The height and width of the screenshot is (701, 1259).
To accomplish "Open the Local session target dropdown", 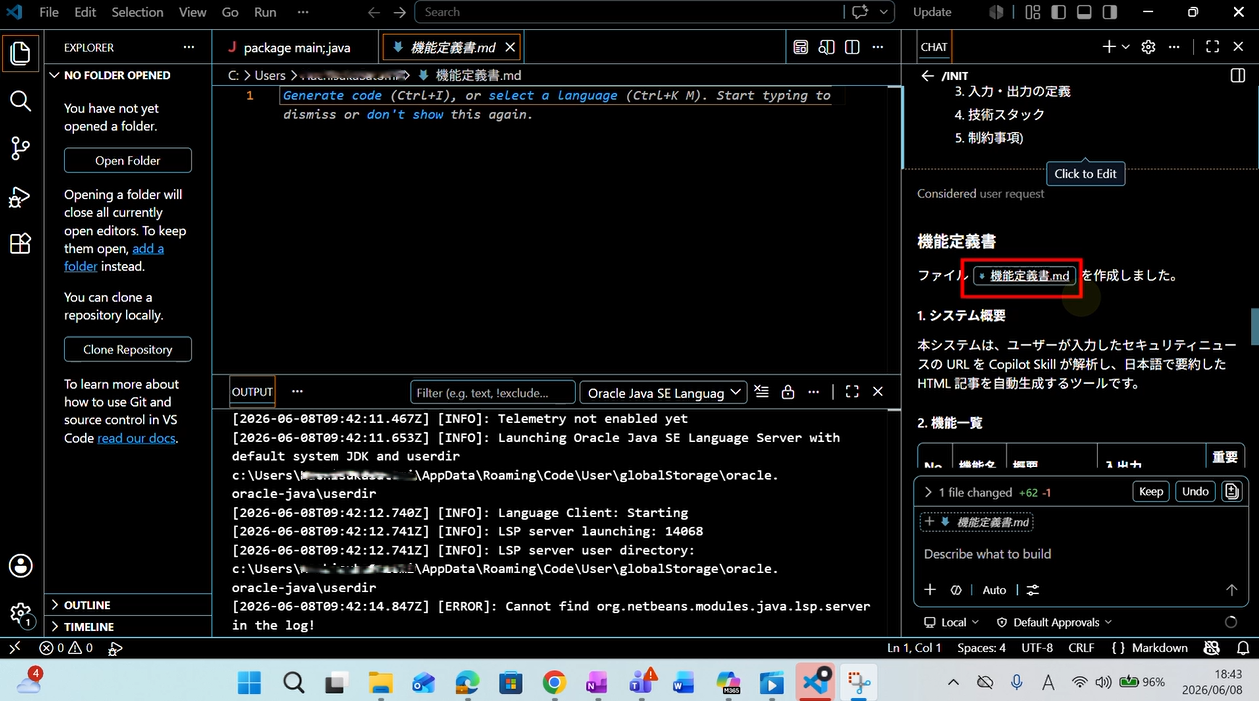I will point(952,622).
